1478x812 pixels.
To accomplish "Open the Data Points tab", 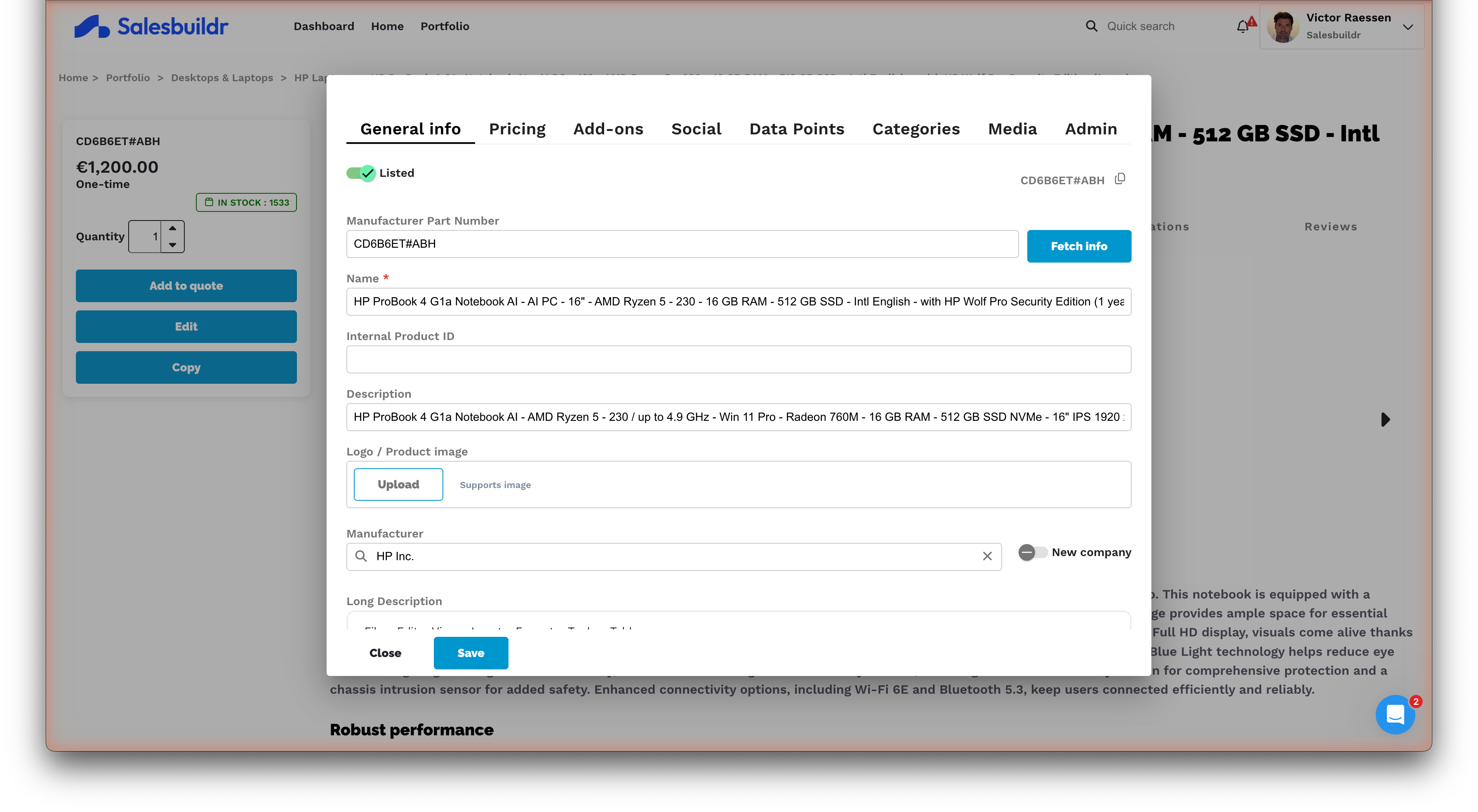I will click(x=797, y=129).
